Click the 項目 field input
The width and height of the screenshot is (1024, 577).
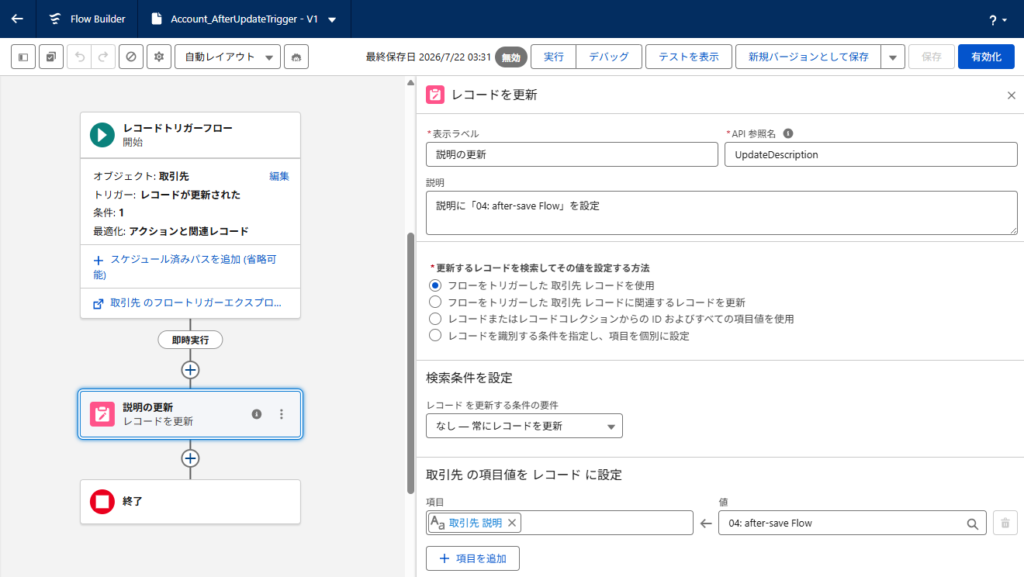pos(560,523)
